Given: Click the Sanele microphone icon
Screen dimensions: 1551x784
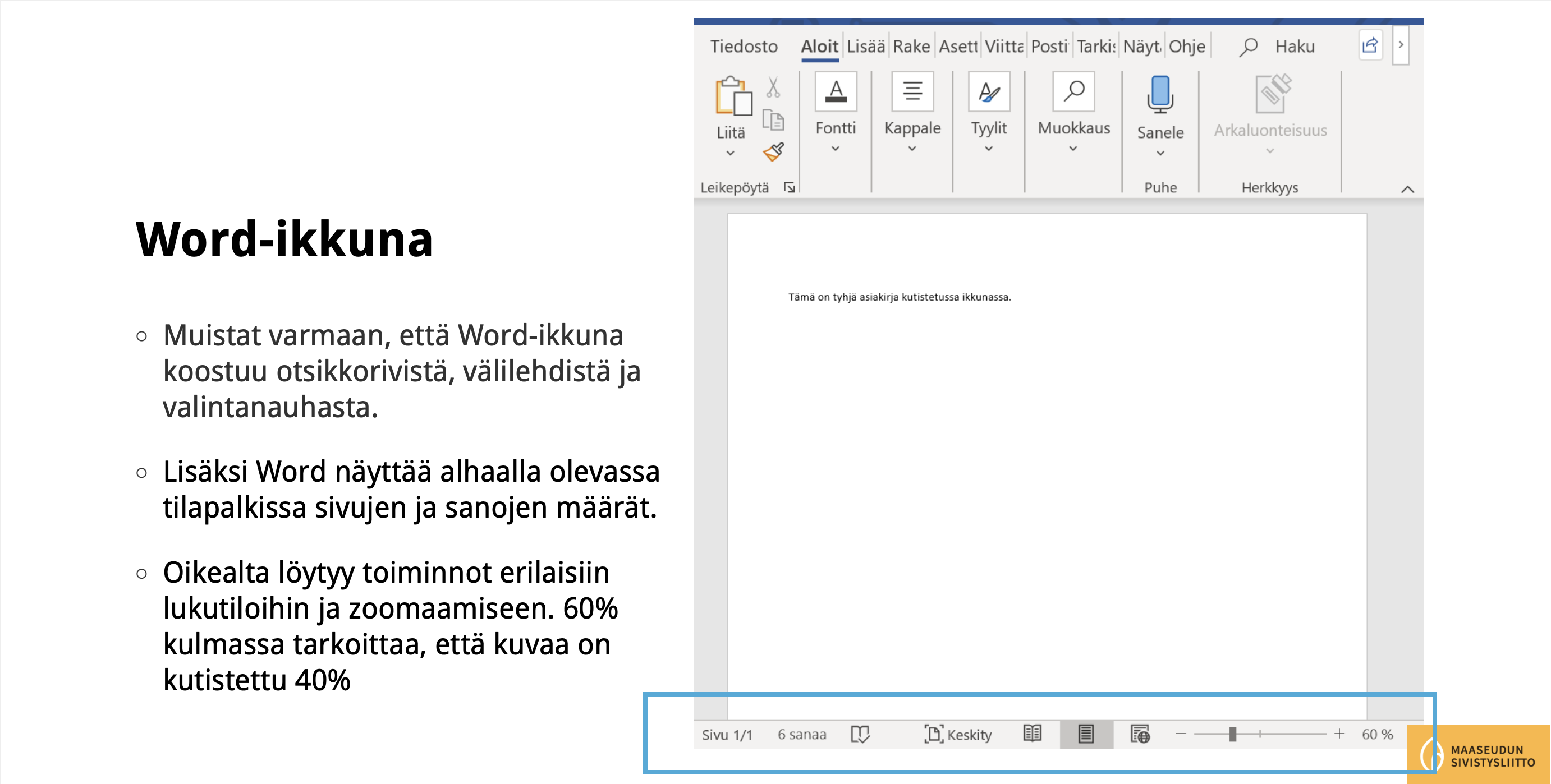Looking at the screenshot, I should click(x=1160, y=94).
